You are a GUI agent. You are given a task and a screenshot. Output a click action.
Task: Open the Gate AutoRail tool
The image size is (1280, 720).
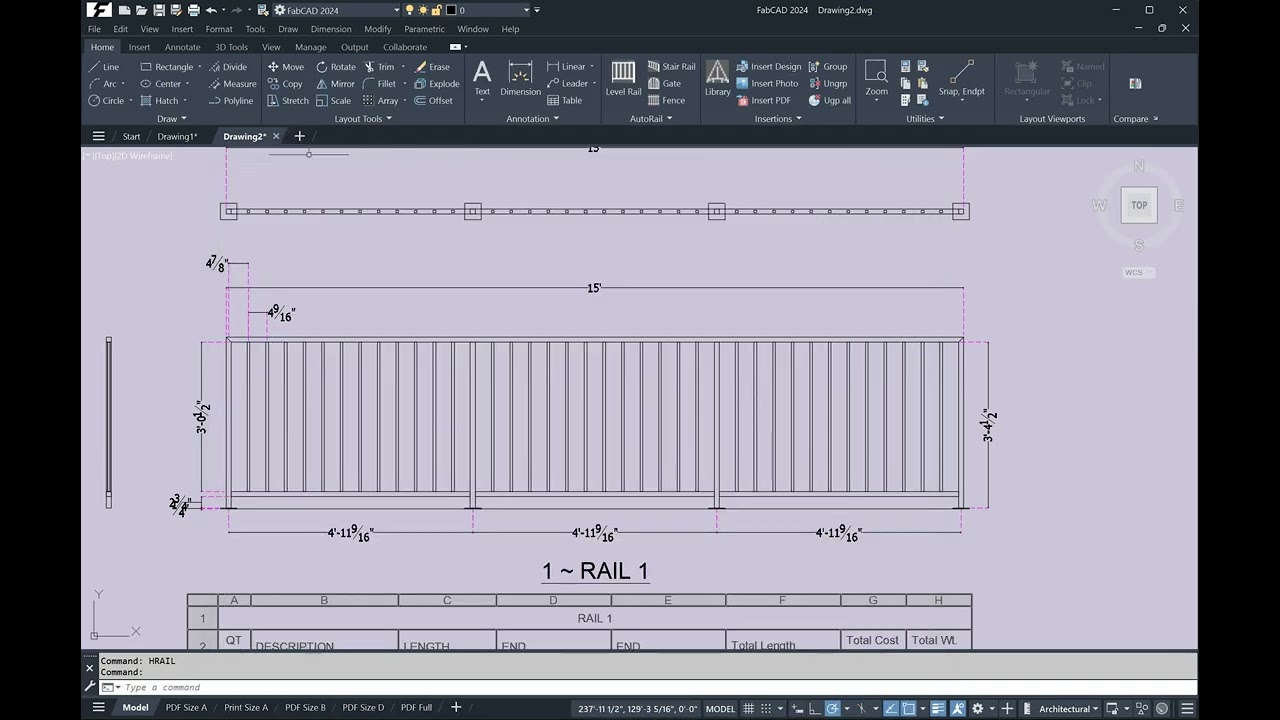coord(664,84)
